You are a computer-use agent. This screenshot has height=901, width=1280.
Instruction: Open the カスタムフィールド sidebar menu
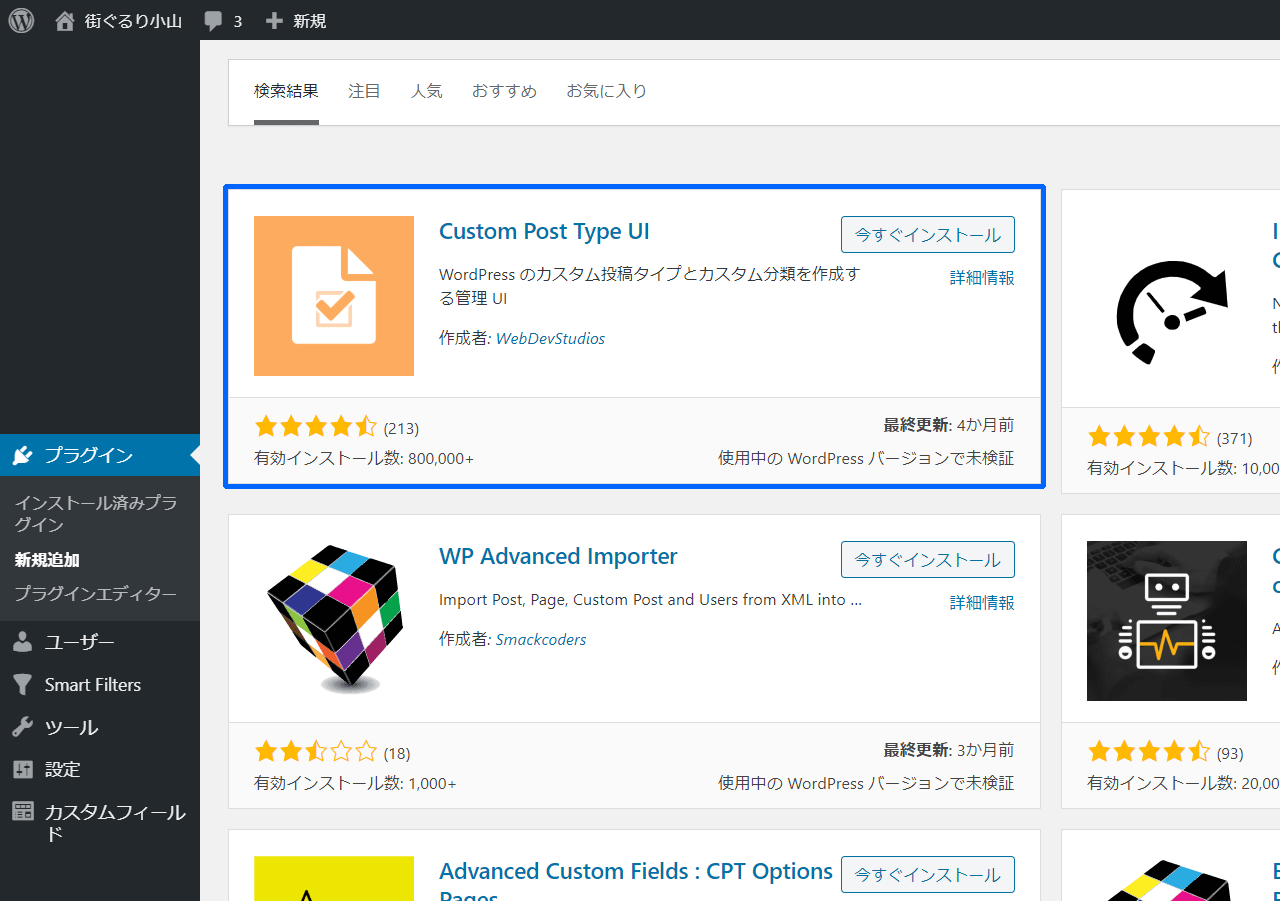click(x=100, y=822)
